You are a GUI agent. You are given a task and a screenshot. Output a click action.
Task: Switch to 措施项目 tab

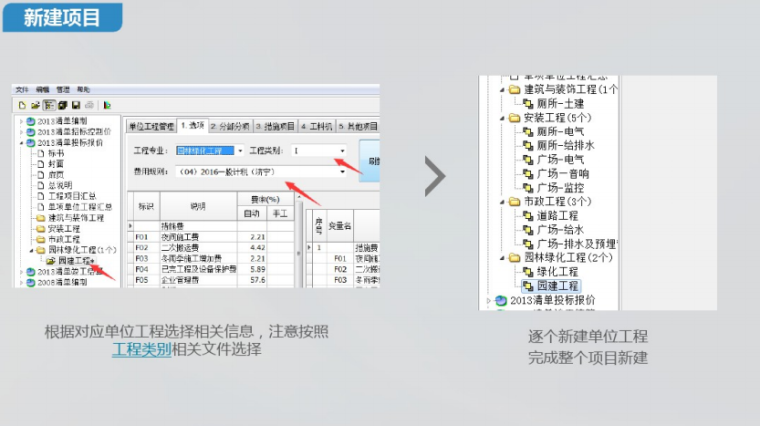tap(274, 126)
